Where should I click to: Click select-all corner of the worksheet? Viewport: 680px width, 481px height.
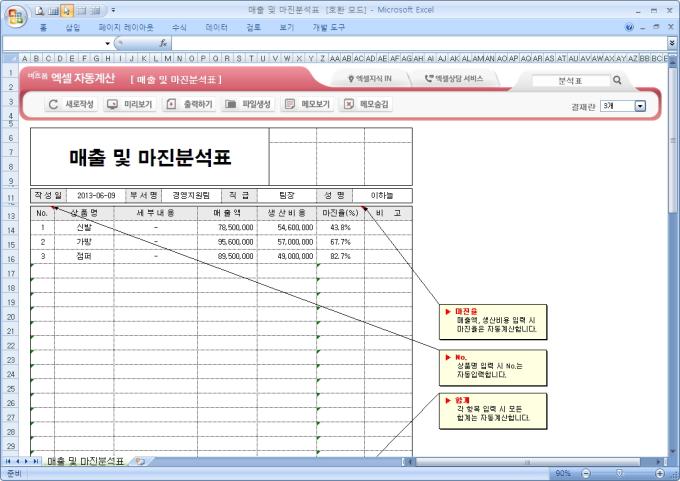[x=10, y=58]
